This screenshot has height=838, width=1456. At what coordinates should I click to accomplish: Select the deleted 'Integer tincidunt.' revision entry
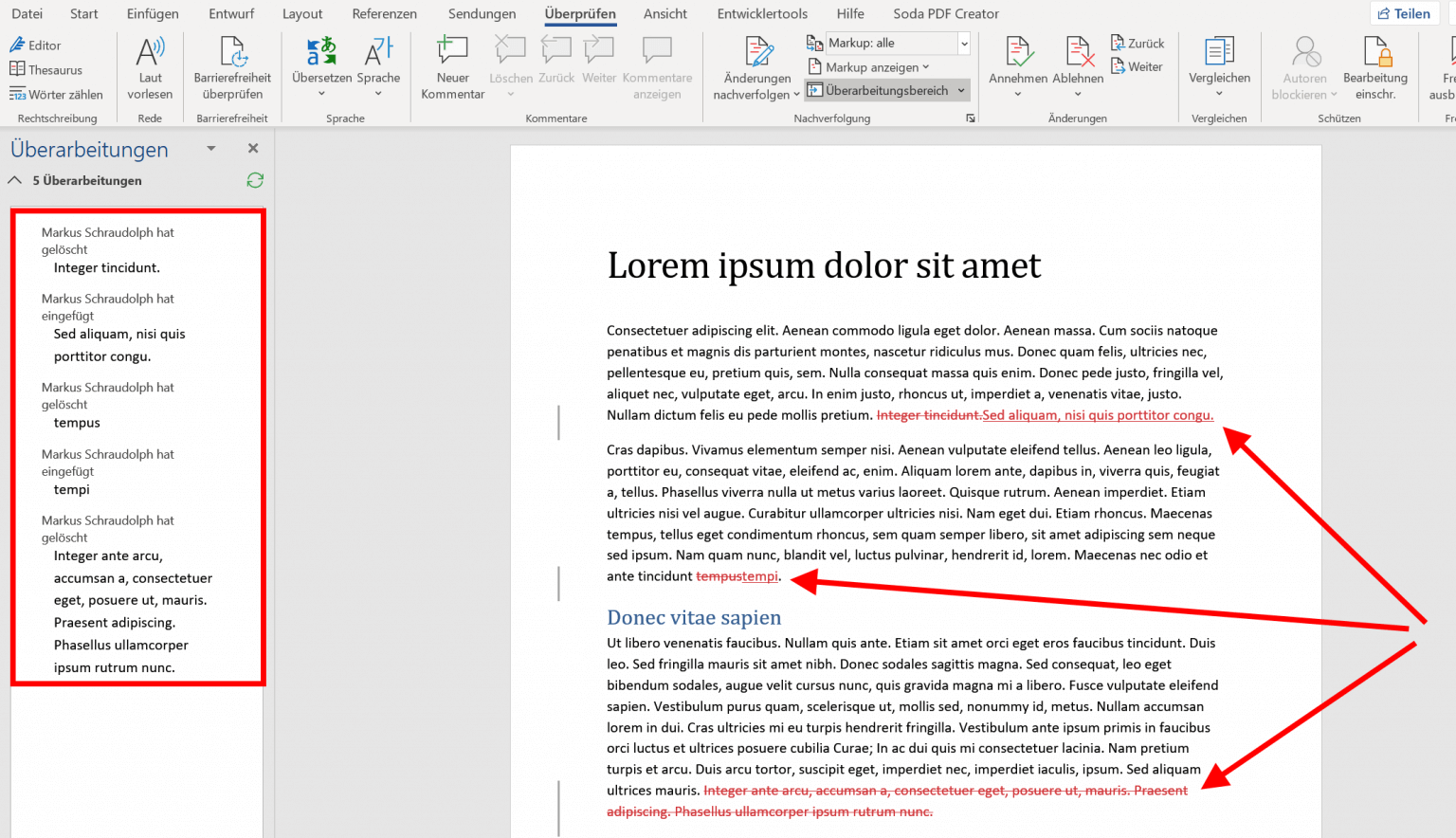[x=106, y=267]
